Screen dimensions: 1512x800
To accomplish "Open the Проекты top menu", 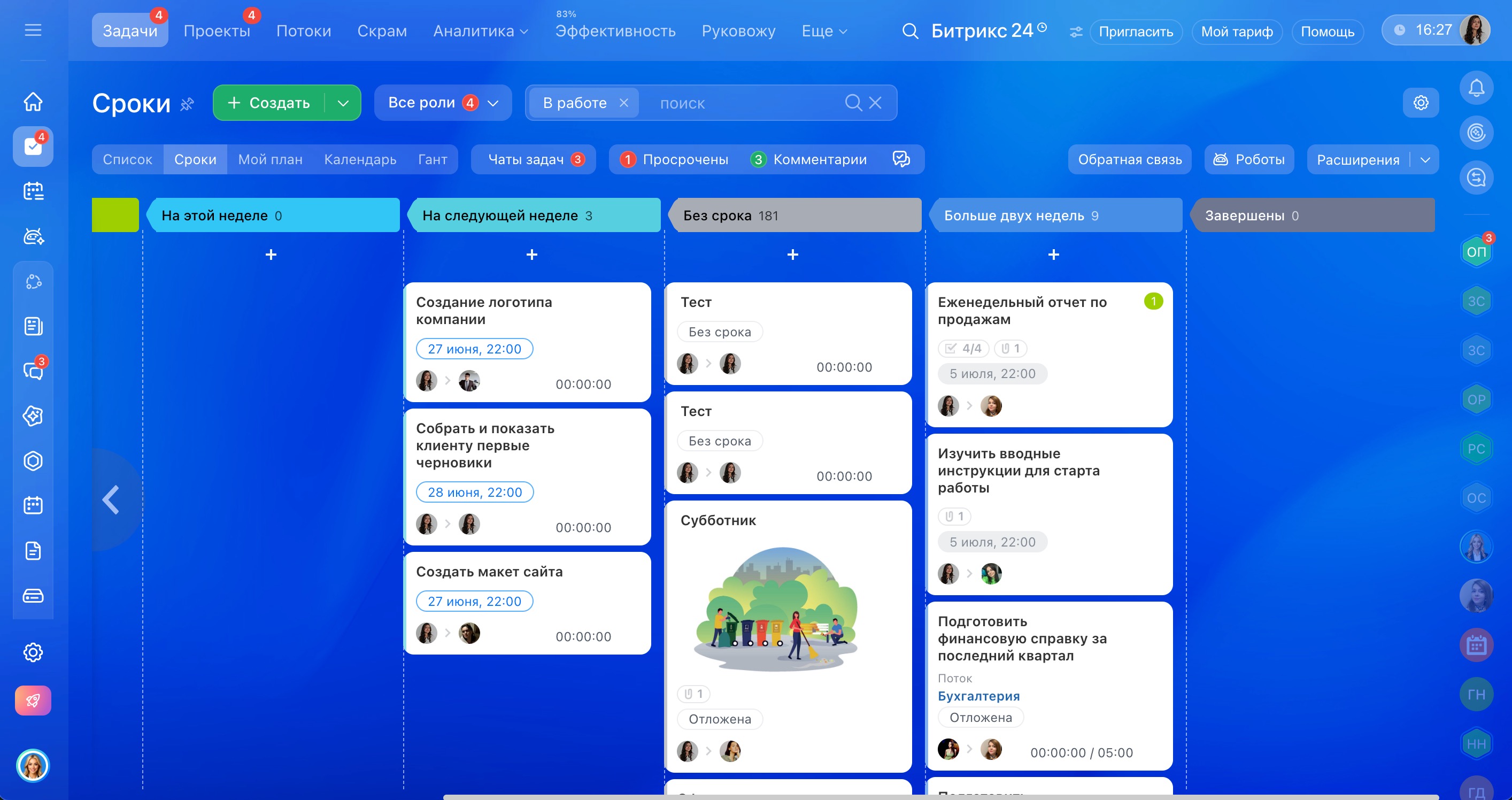I will coord(217,30).
